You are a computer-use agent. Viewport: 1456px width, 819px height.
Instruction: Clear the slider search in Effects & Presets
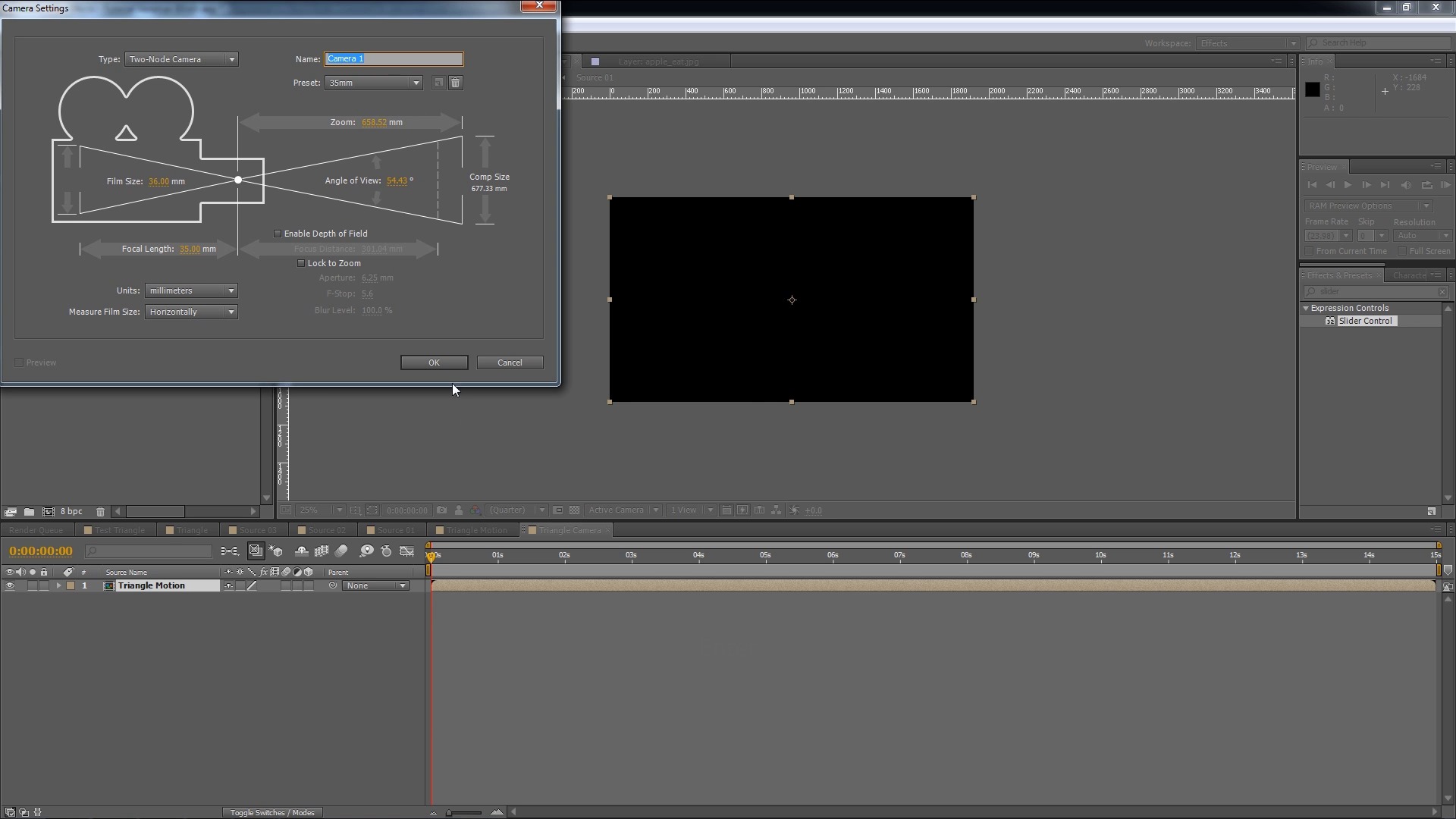pos(1442,292)
